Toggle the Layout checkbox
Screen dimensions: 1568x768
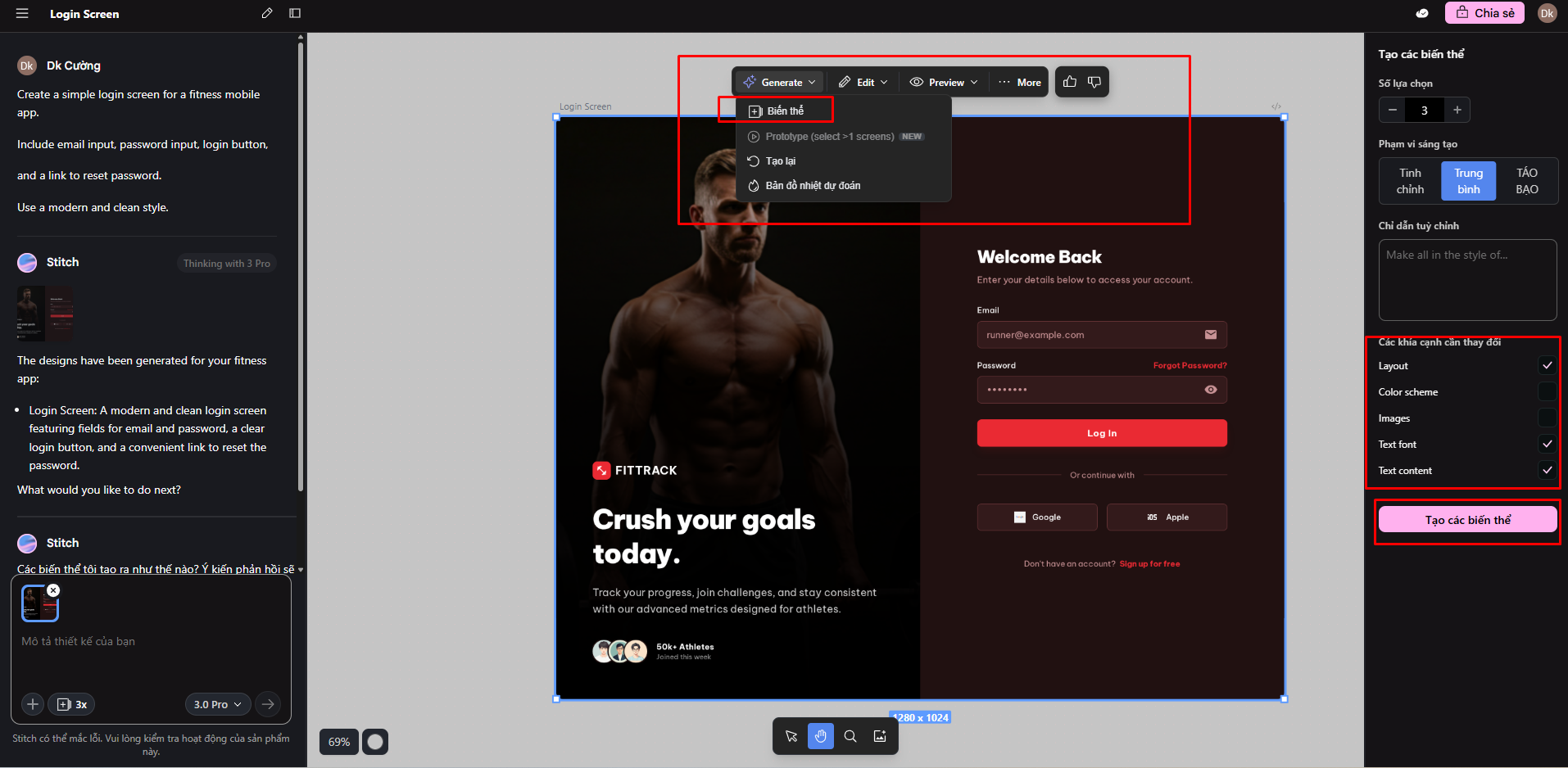pyautogui.click(x=1547, y=366)
